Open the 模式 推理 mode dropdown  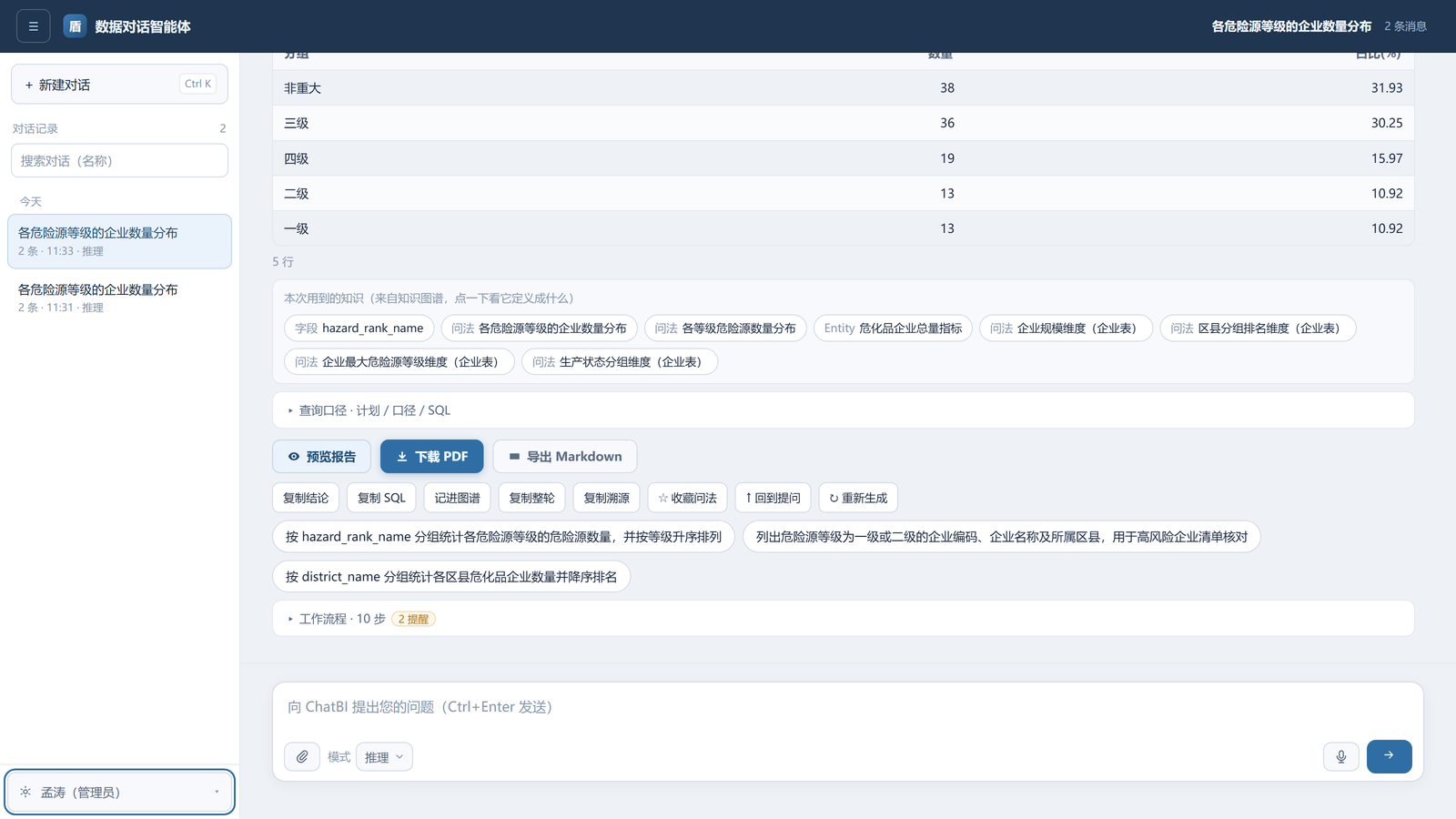(x=384, y=757)
